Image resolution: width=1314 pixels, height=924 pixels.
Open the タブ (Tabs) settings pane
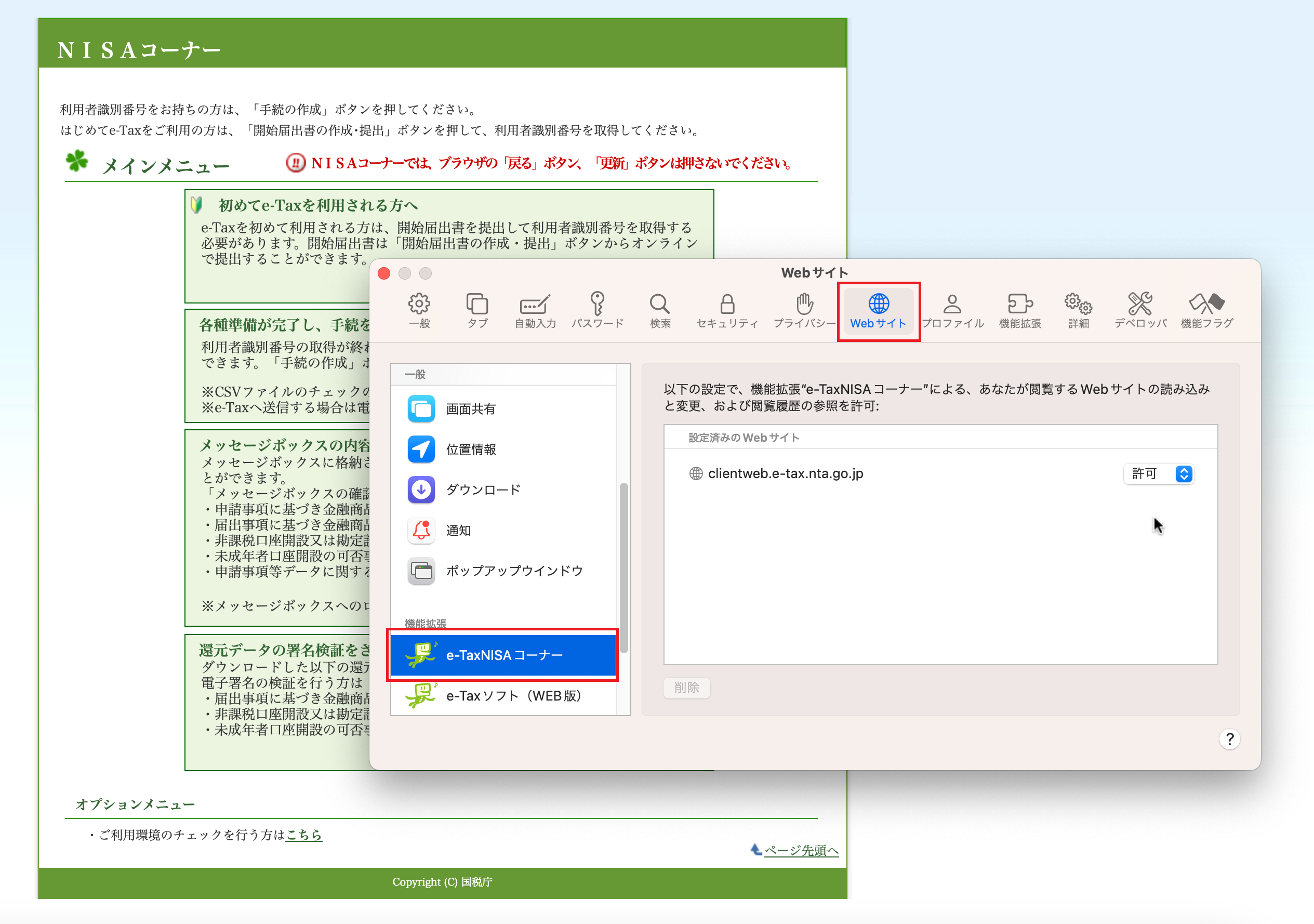click(x=477, y=311)
